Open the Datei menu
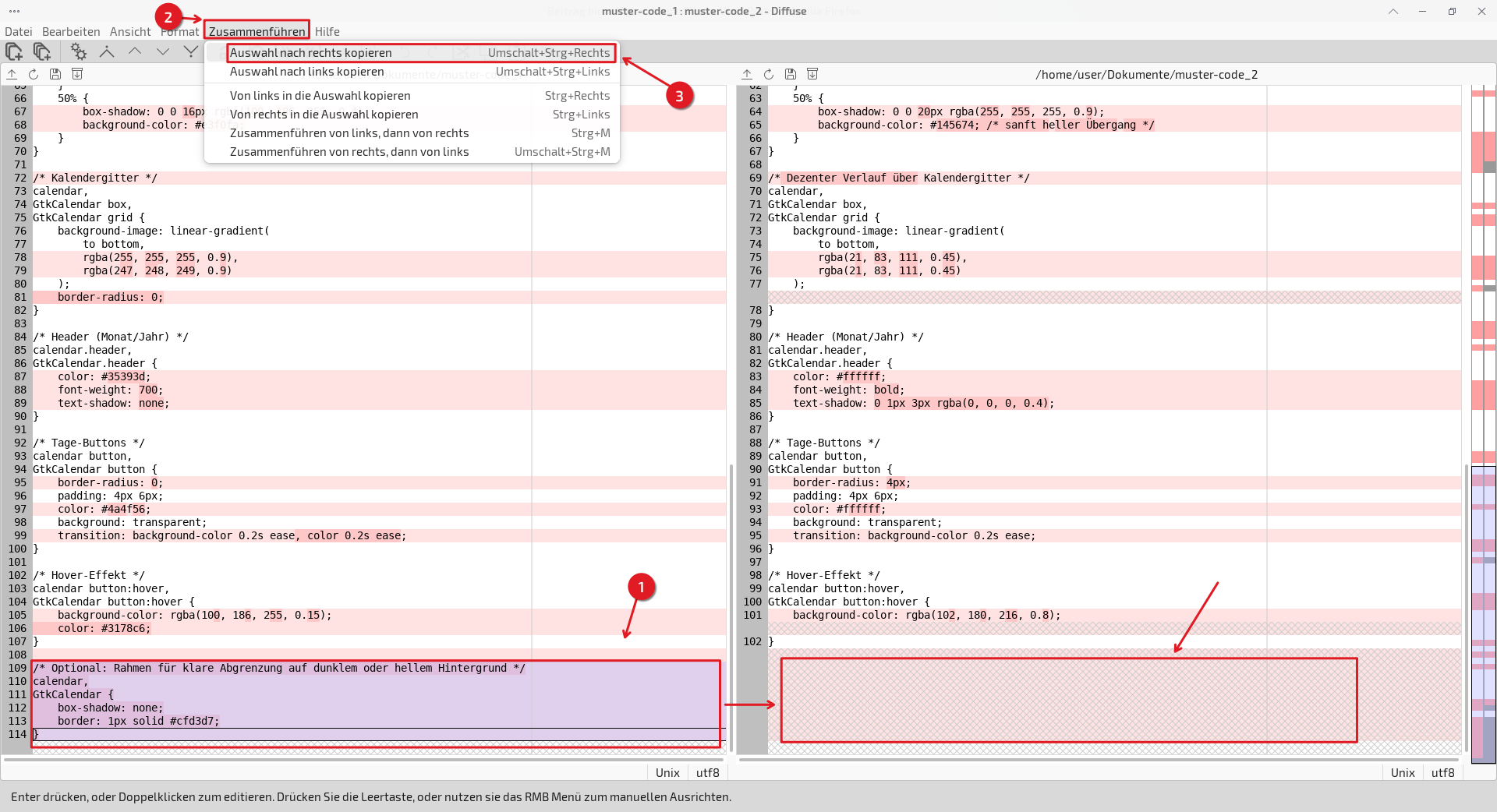Screen dimensions: 1497x812 [19, 31]
